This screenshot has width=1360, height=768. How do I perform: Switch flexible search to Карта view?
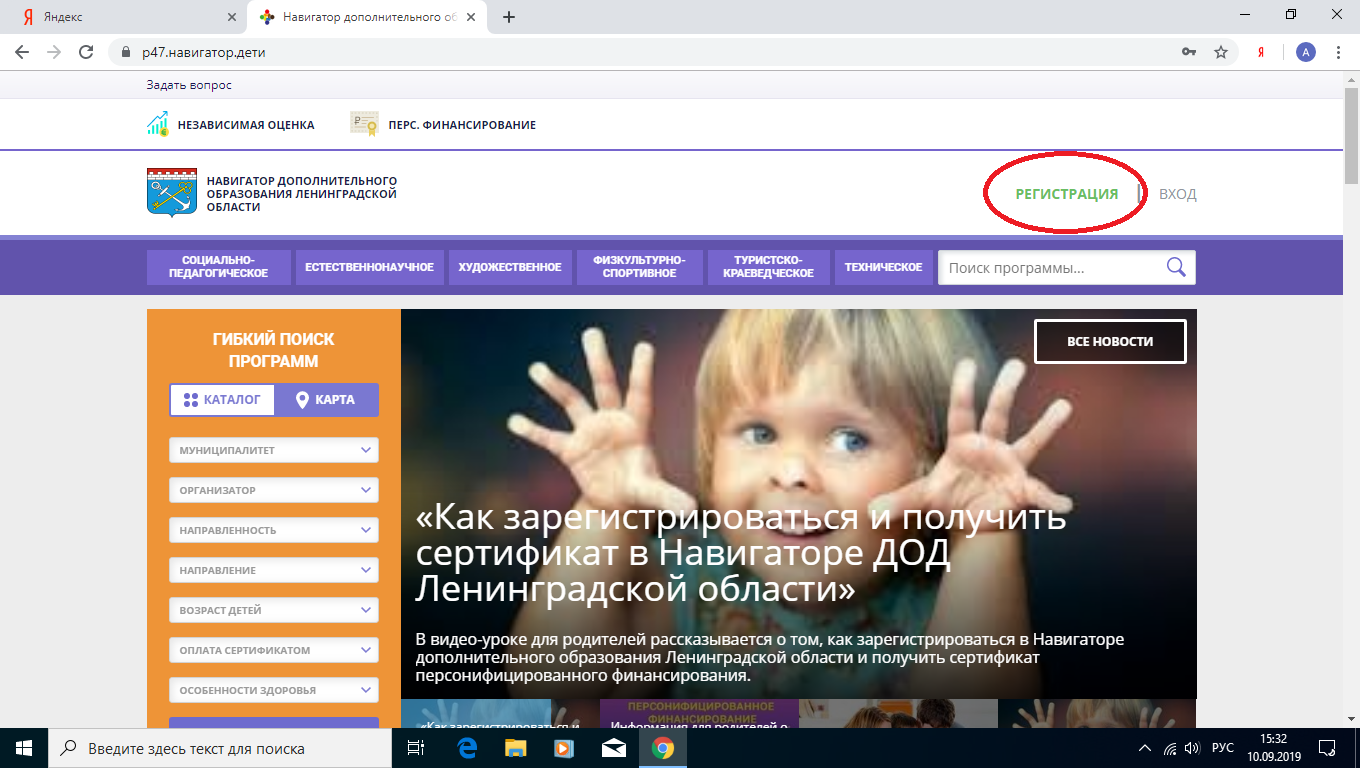tap(326, 399)
